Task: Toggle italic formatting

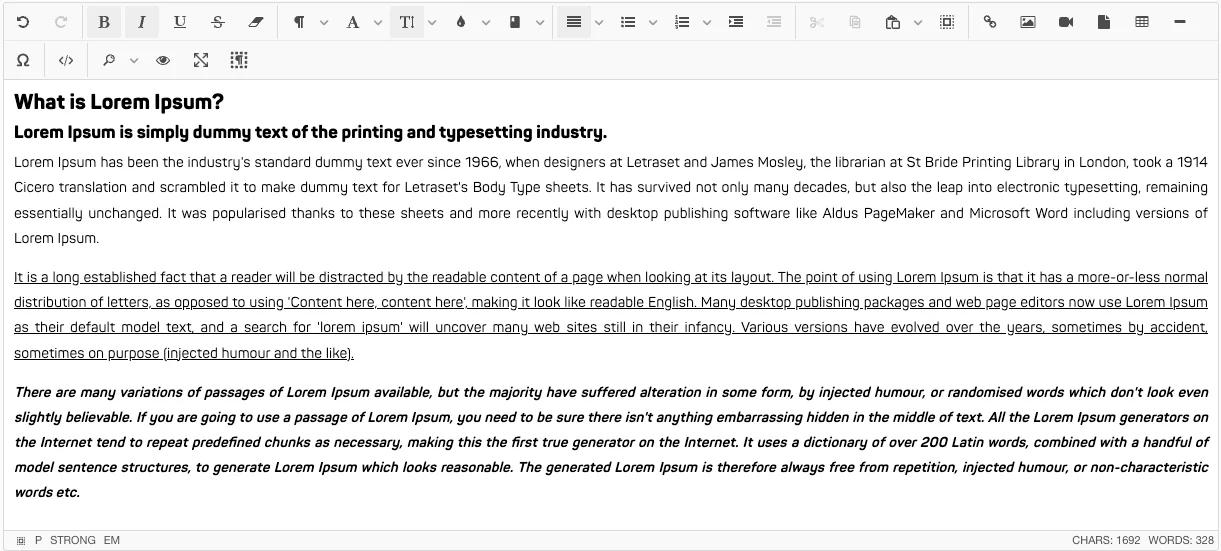Action: pyautogui.click(x=142, y=22)
